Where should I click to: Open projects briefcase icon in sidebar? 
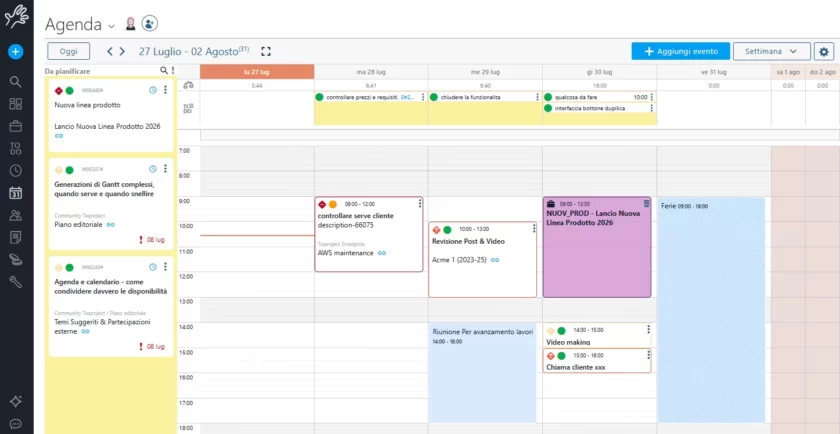point(16,126)
